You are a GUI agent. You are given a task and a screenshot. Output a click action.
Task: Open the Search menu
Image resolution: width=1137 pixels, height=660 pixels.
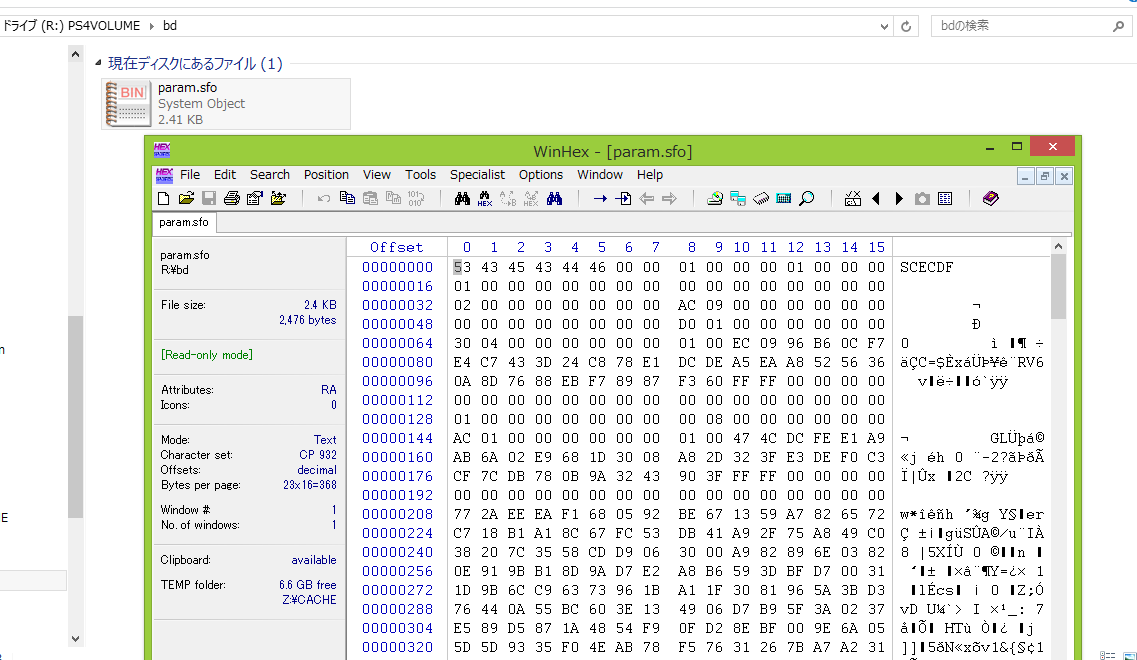click(270, 175)
